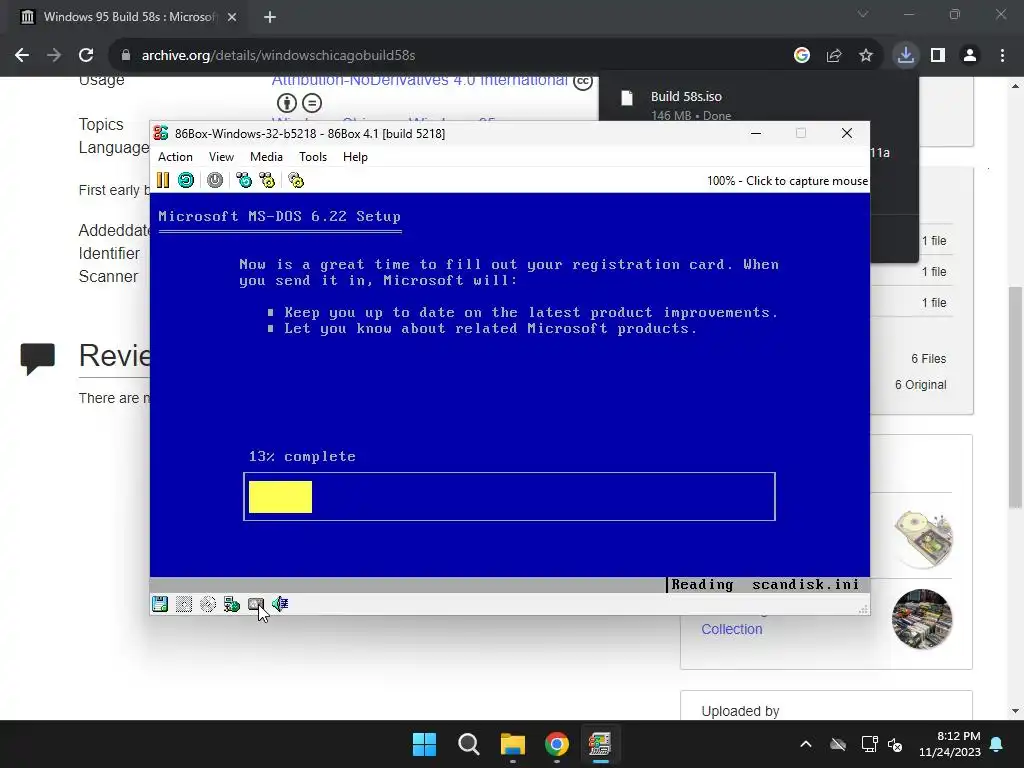Show hidden system tray icons
This screenshot has height=768, width=1024.
(x=806, y=744)
